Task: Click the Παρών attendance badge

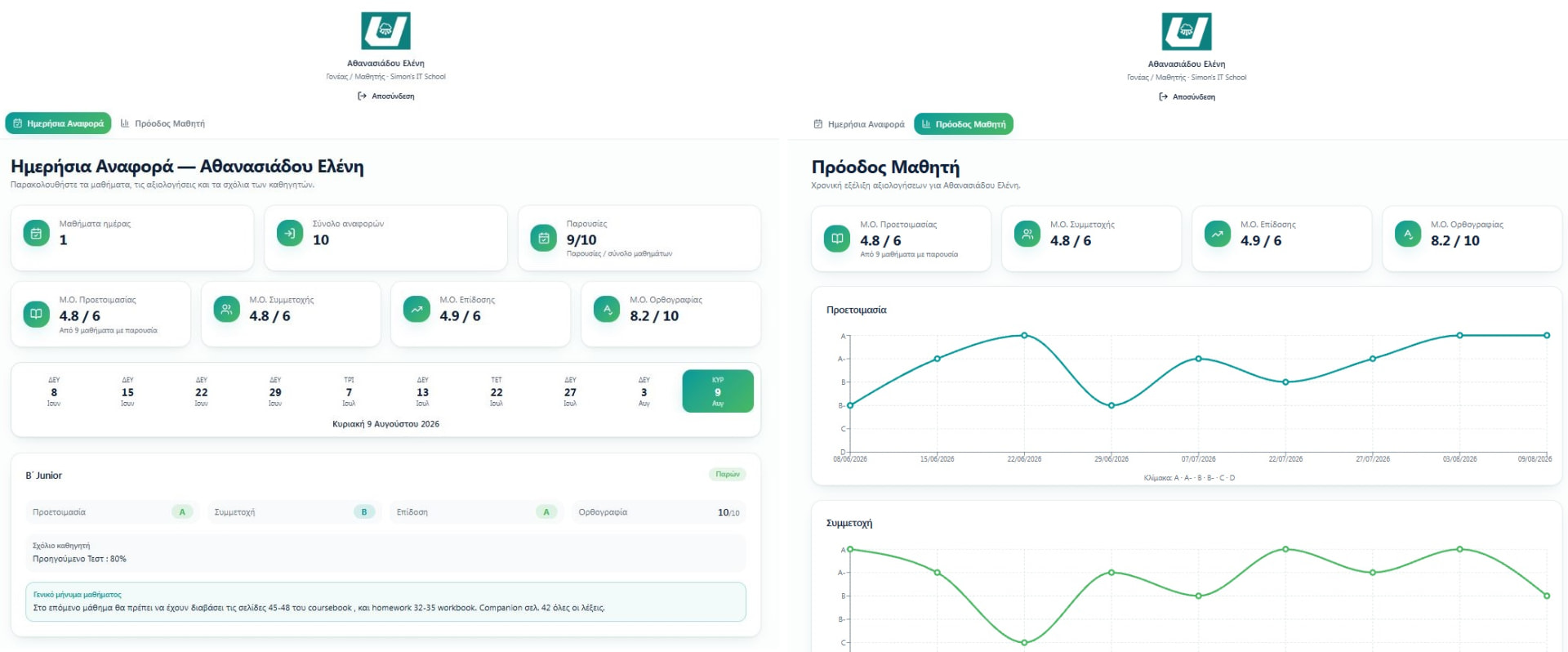Action: pyautogui.click(x=728, y=474)
